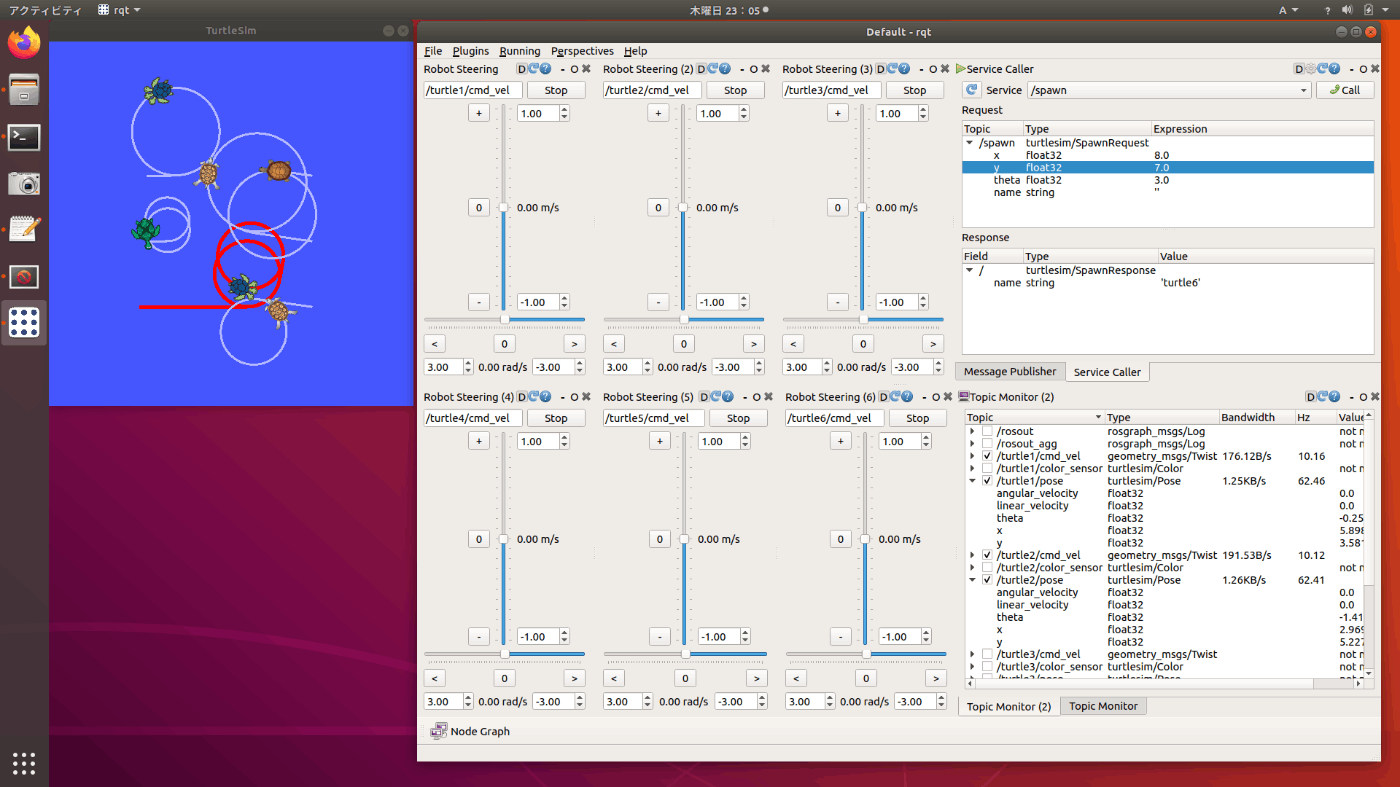Refresh the service list in Service Caller
The height and width of the screenshot is (787, 1400).
[x=971, y=90]
